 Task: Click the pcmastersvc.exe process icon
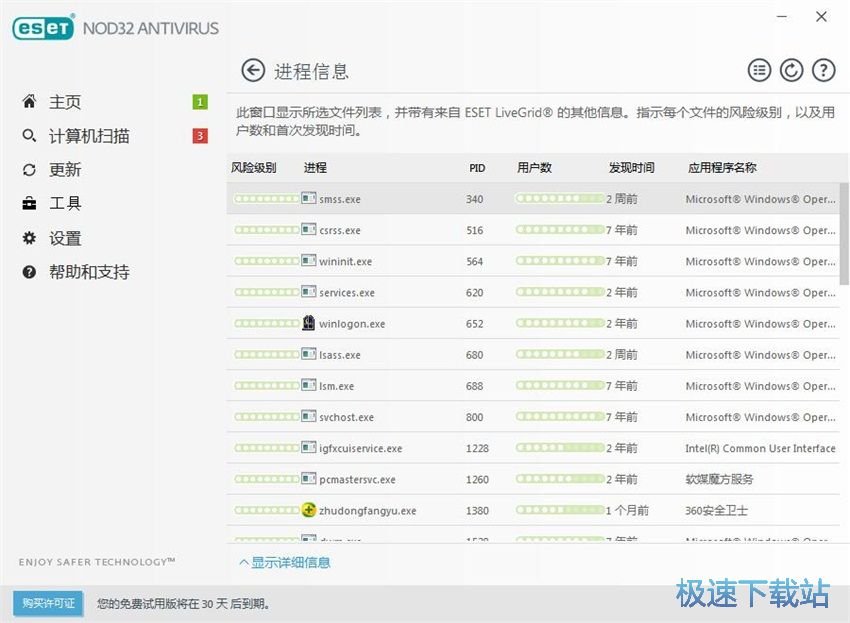[x=308, y=478]
